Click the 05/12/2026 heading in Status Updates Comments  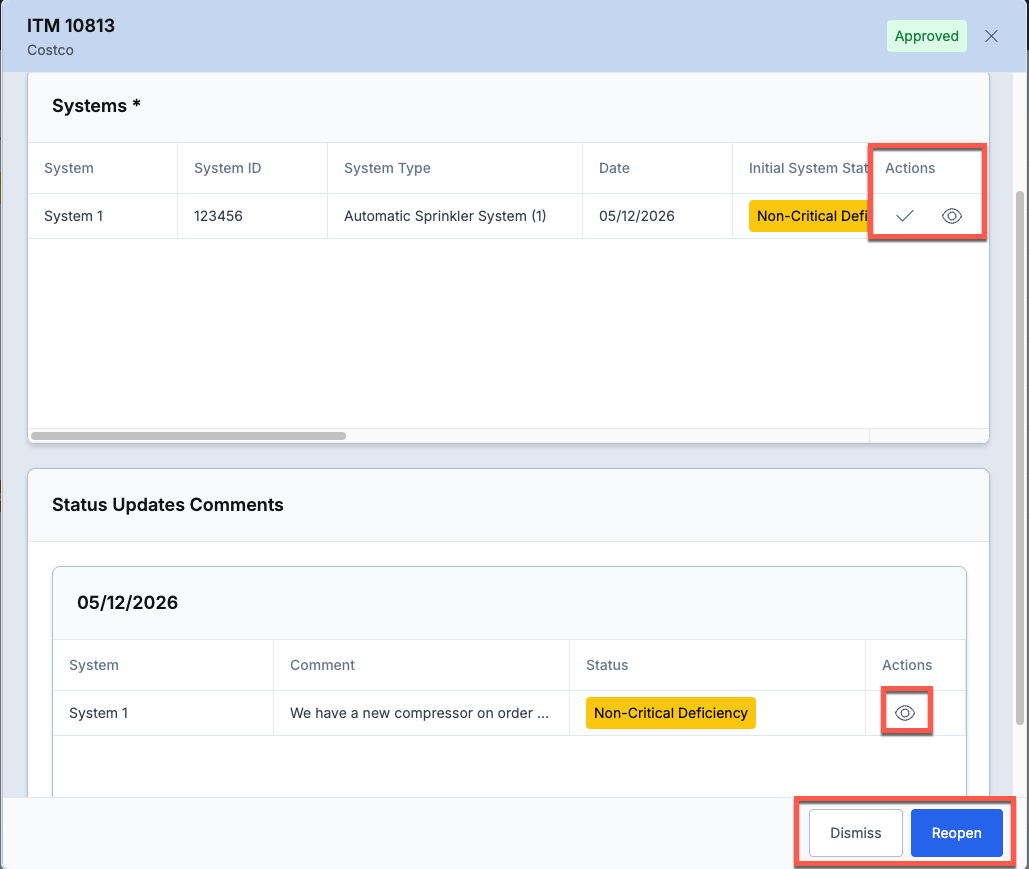point(127,603)
